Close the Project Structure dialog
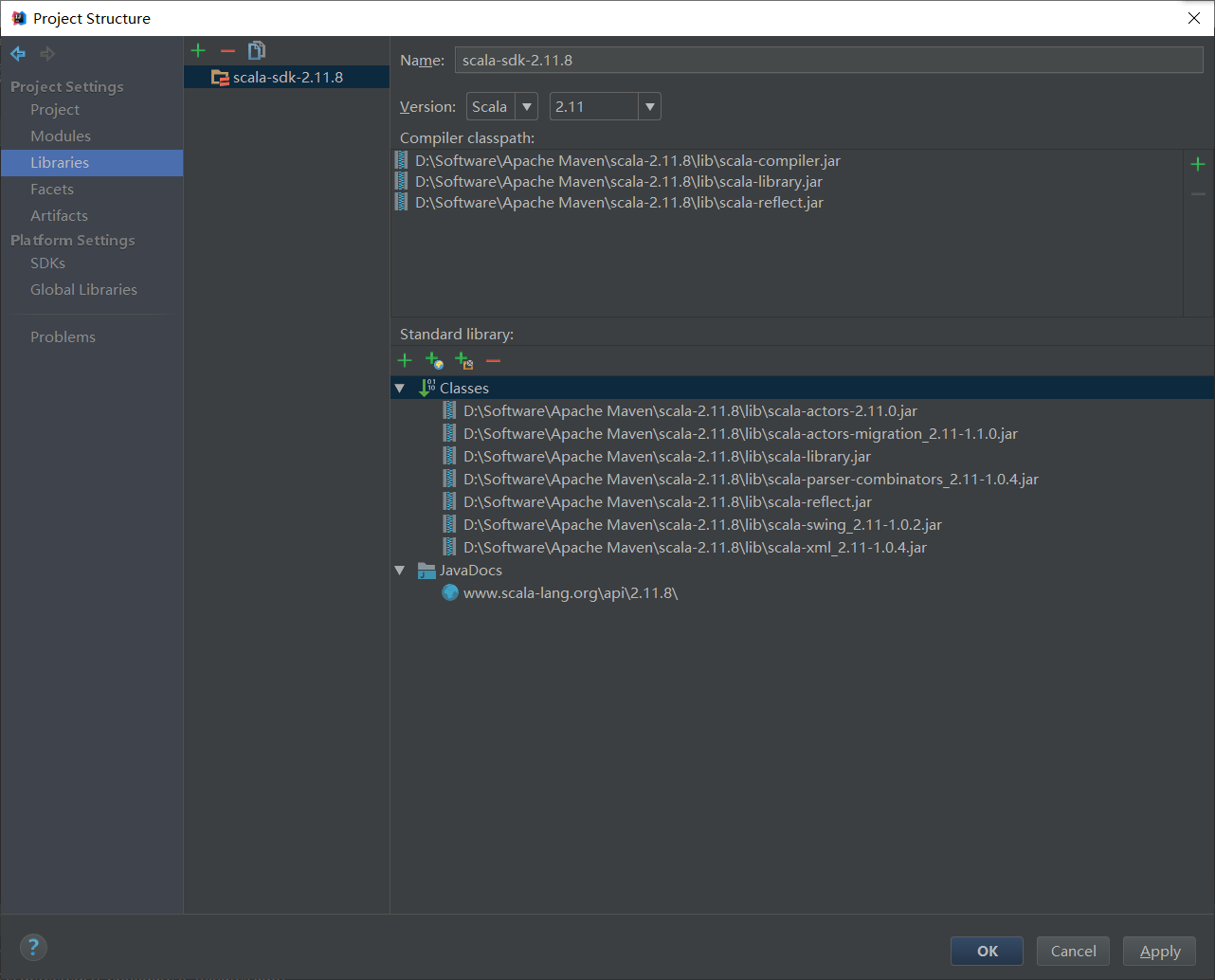Viewport: 1215px width, 980px height. 1194,18
